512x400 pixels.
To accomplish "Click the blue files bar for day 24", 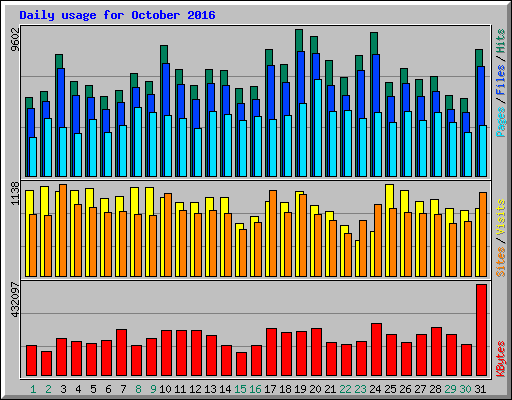I will point(376,83).
